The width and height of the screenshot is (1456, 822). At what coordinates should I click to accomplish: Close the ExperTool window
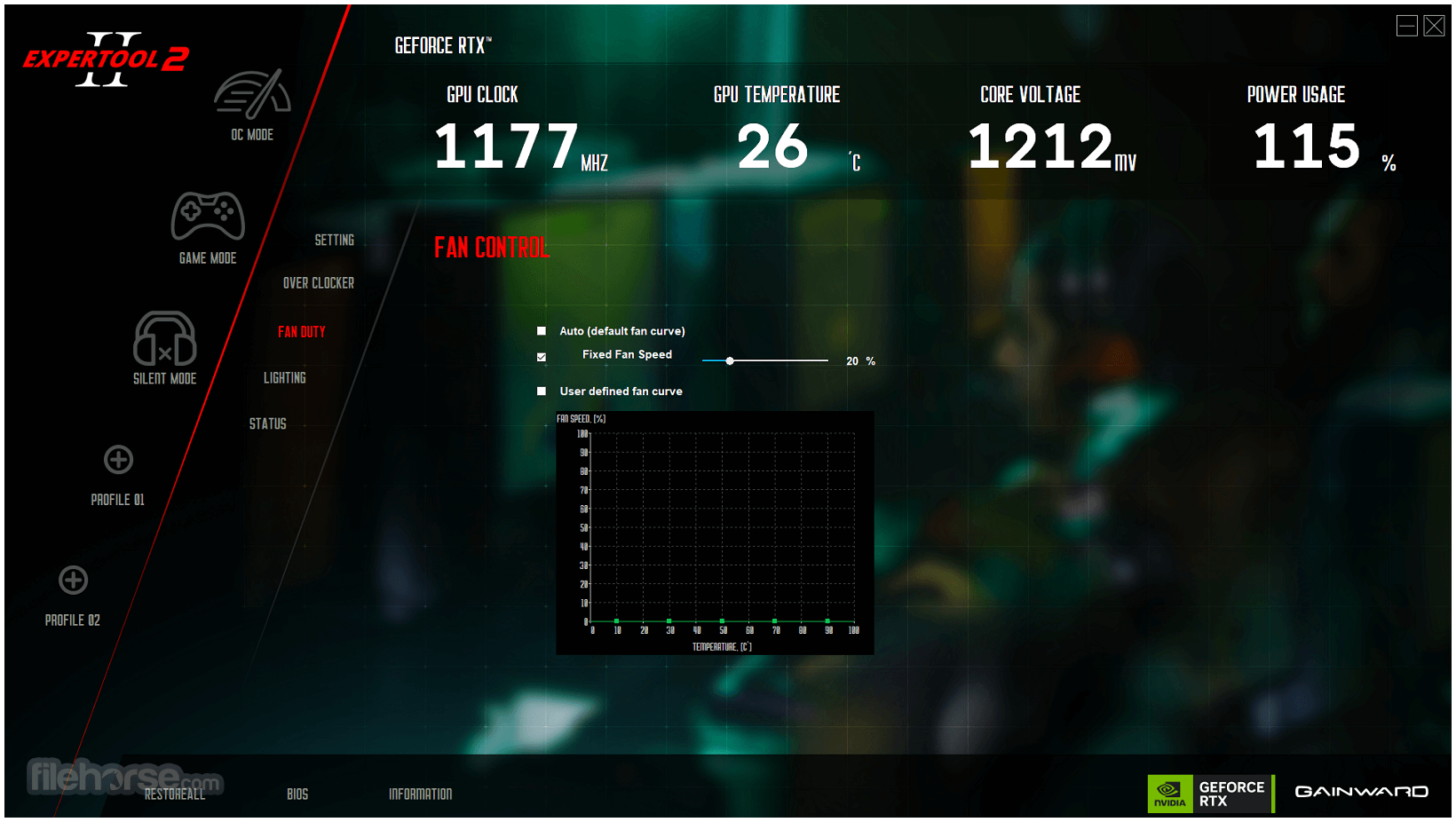tap(1434, 26)
